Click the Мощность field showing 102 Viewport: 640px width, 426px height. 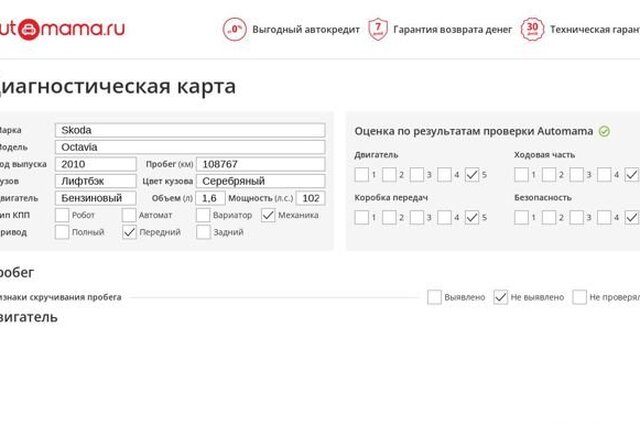click(311, 198)
